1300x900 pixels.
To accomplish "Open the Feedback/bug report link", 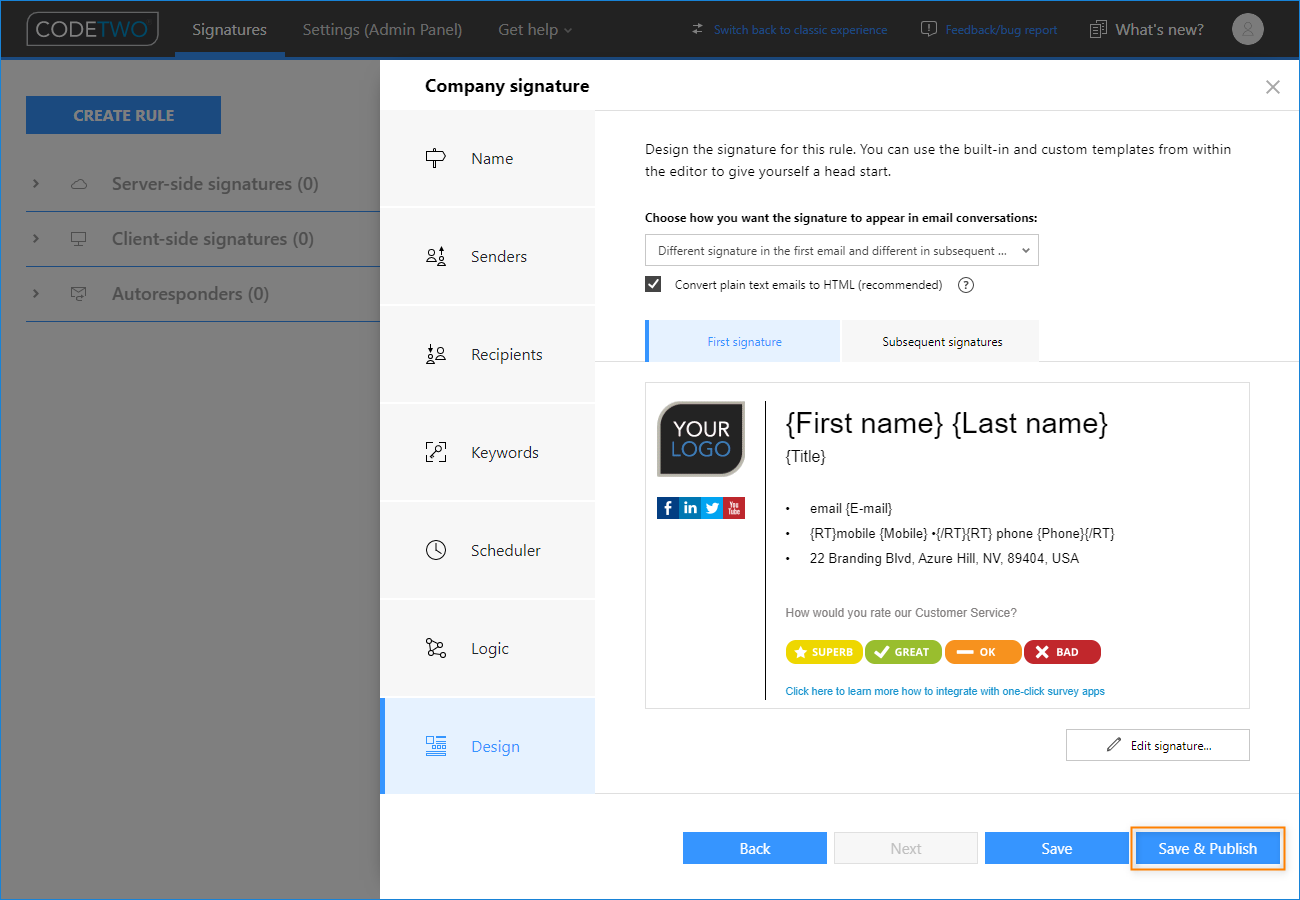I will tap(1001, 30).
